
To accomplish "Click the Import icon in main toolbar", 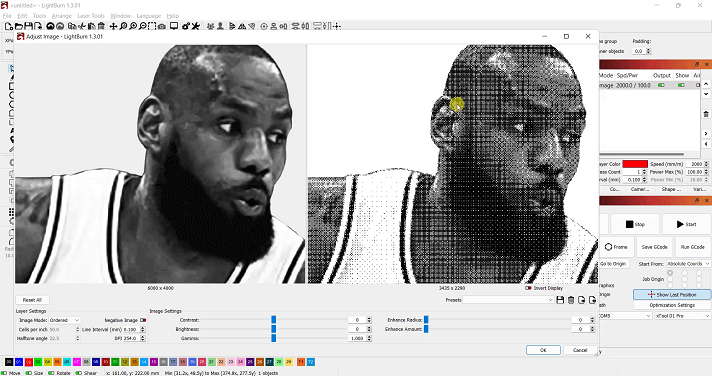I will click(38, 26).
